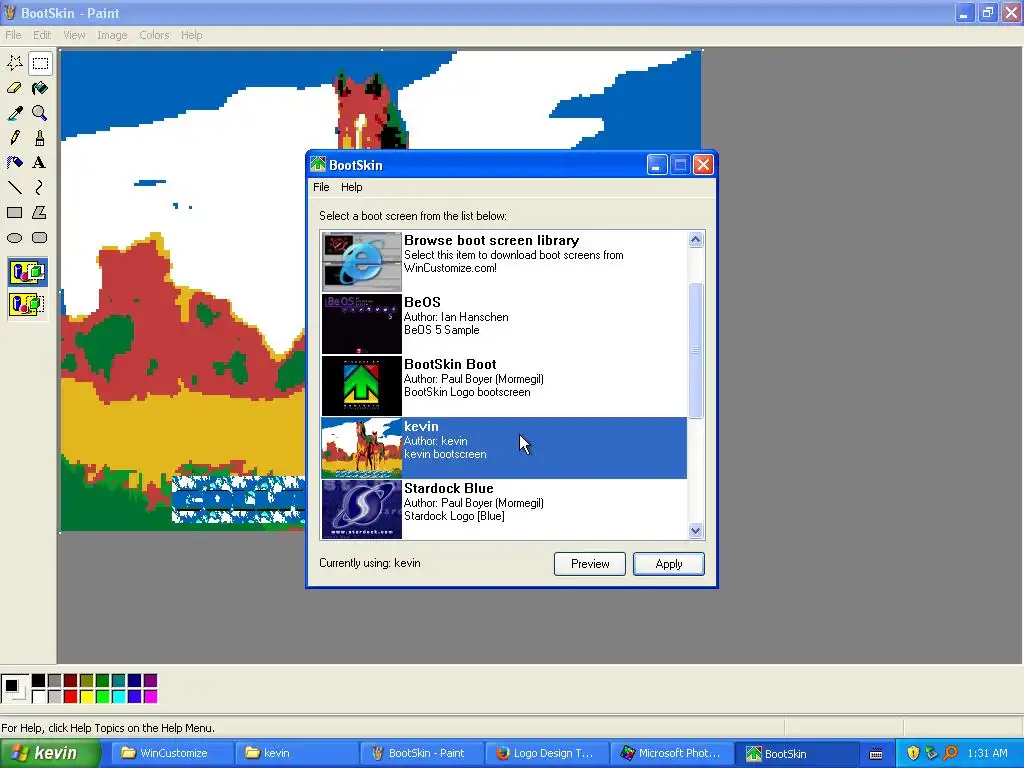Open the Help menu in Paint
The image size is (1024, 768).
click(x=191, y=35)
